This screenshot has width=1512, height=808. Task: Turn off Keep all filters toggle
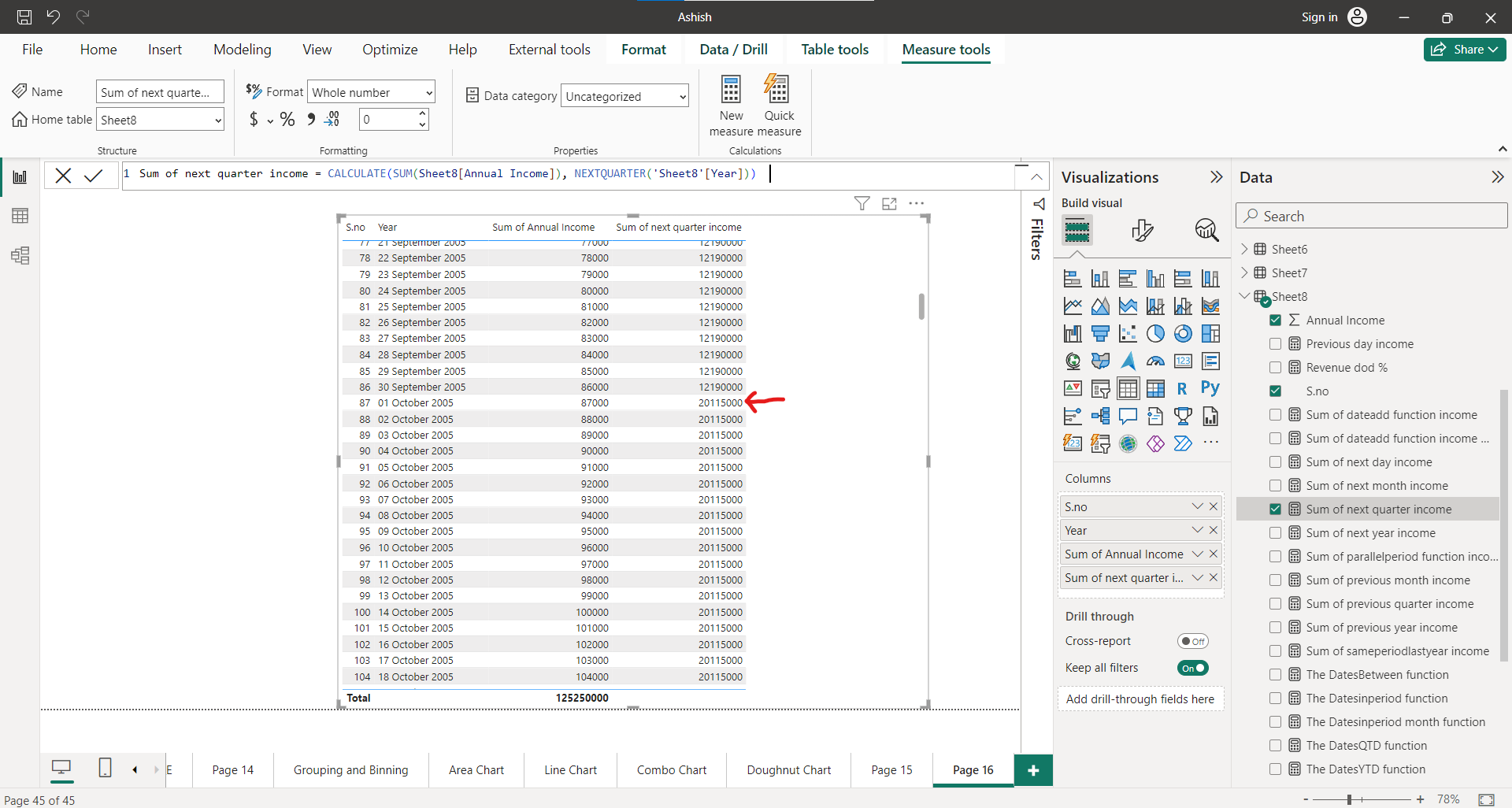pos(1191,667)
